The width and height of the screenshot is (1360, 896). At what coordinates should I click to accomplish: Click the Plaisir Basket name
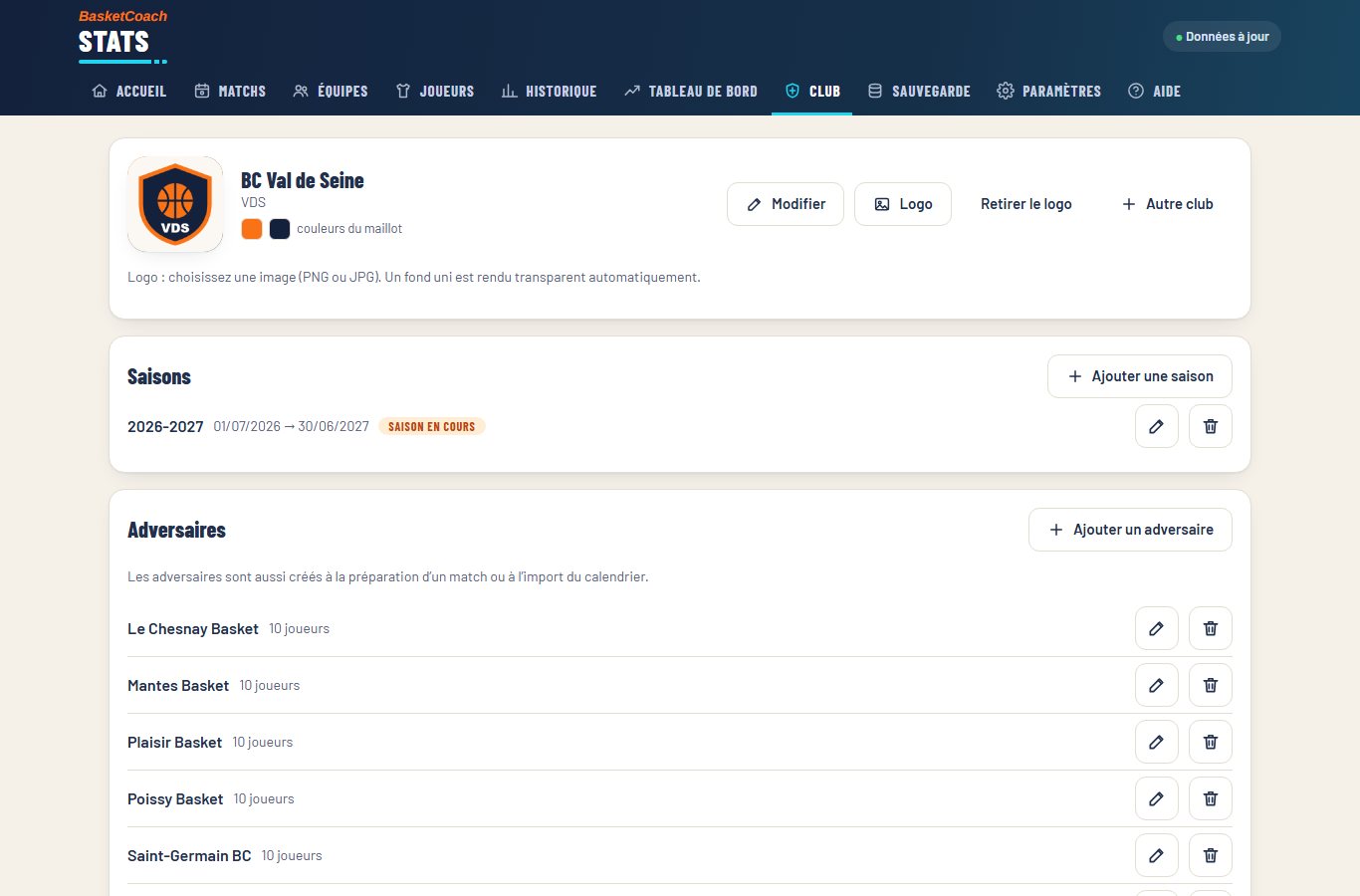tap(175, 743)
